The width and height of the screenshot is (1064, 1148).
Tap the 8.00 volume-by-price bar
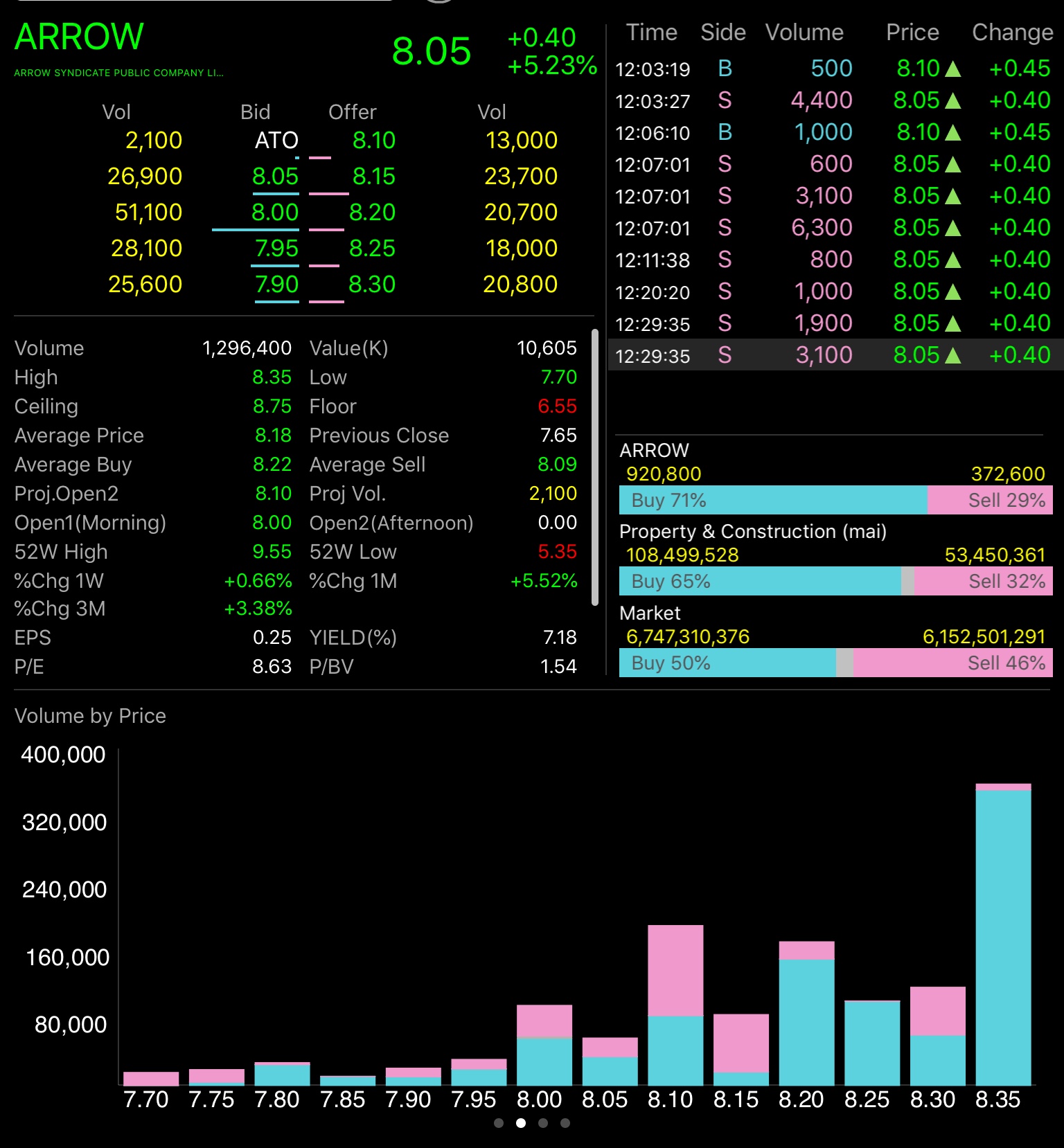pos(544,1046)
